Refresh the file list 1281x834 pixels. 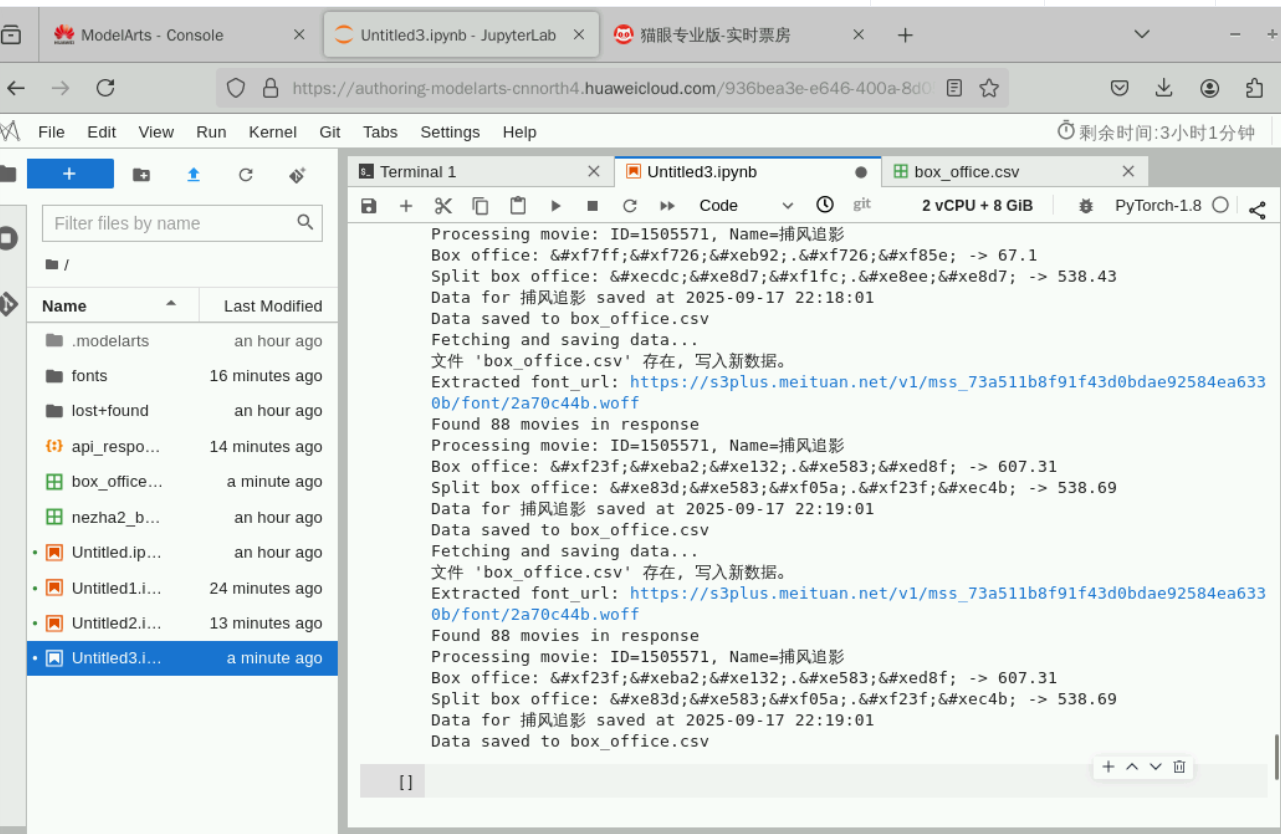(245, 175)
